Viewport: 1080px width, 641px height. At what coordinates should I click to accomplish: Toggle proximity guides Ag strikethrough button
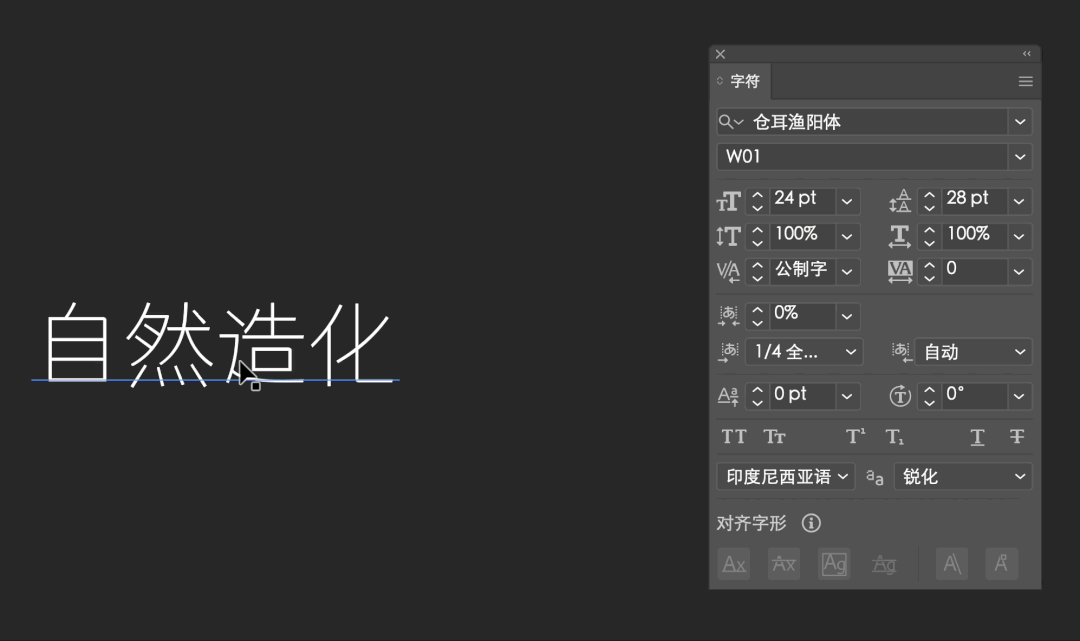point(884,564)
